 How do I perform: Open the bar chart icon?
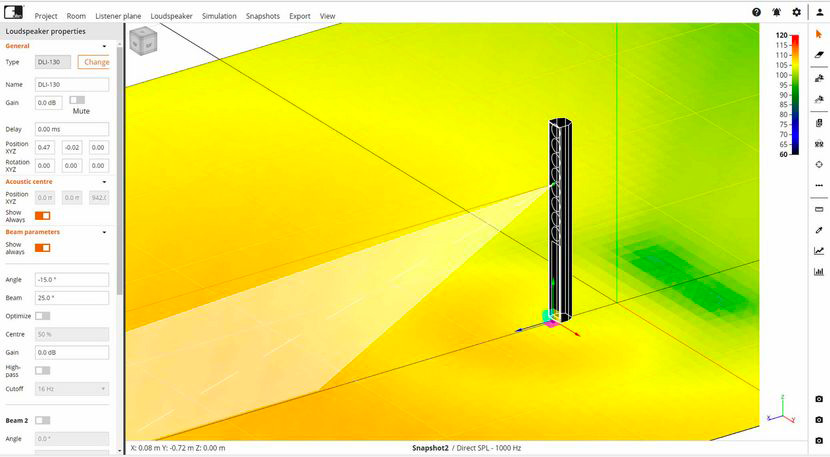[819, 271]
